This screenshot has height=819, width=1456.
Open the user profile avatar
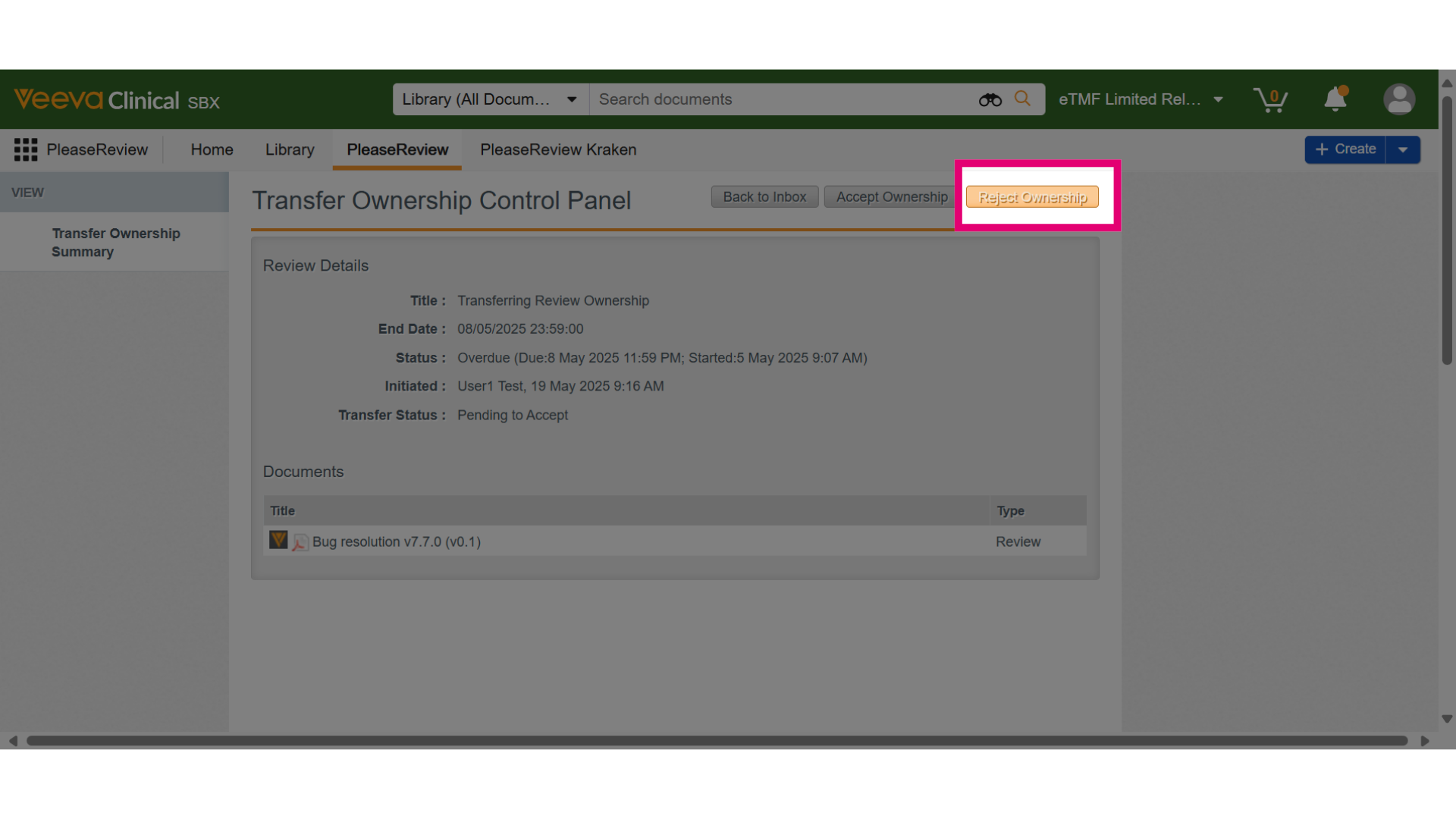pos(1399,99)
